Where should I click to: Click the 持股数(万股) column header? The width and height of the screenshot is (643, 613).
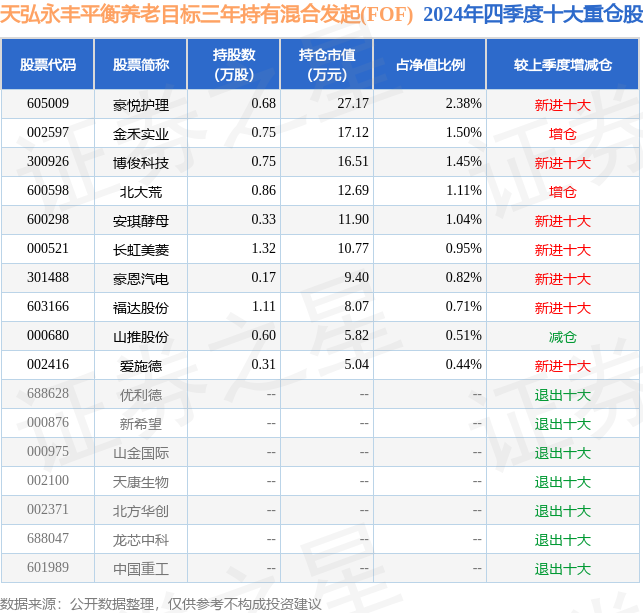[234, 65]
